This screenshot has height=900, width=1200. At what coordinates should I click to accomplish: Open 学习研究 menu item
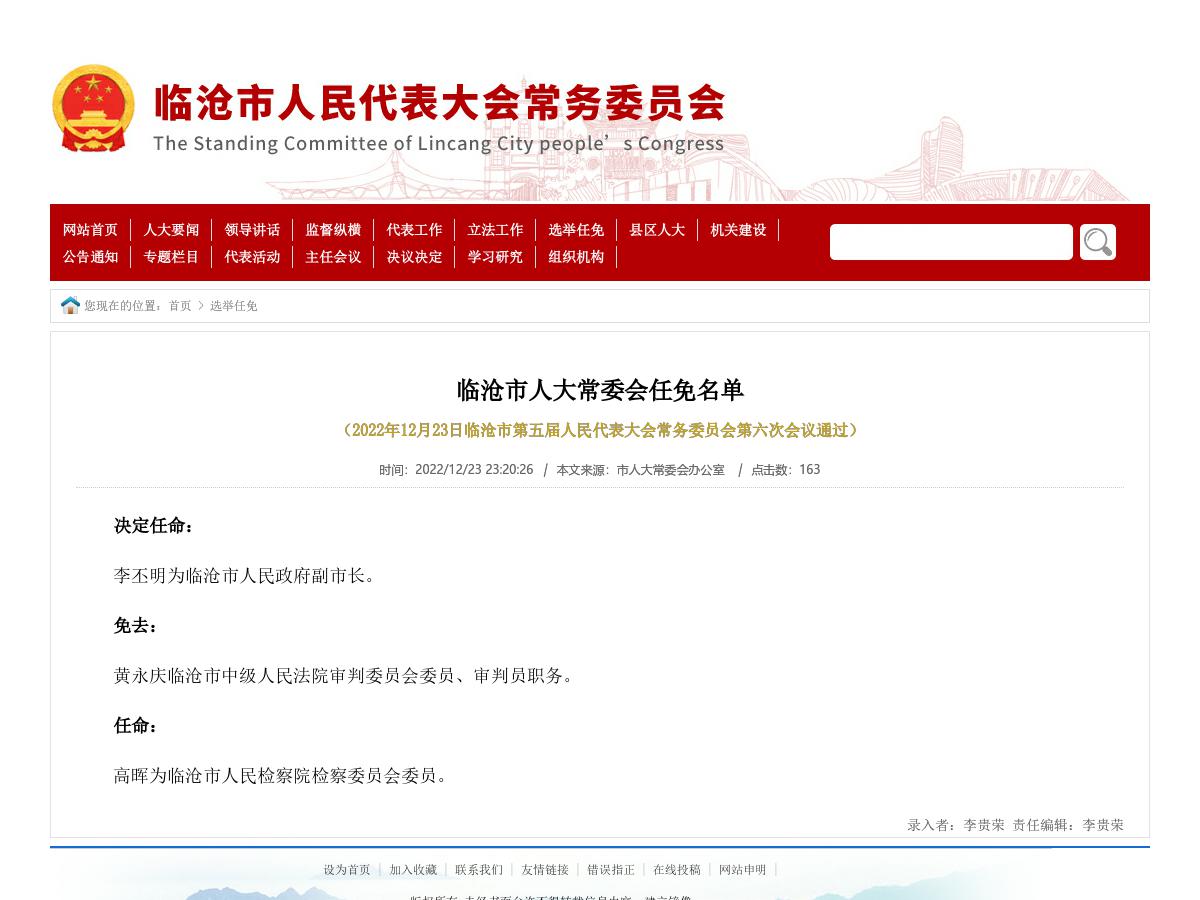[495, 257]
